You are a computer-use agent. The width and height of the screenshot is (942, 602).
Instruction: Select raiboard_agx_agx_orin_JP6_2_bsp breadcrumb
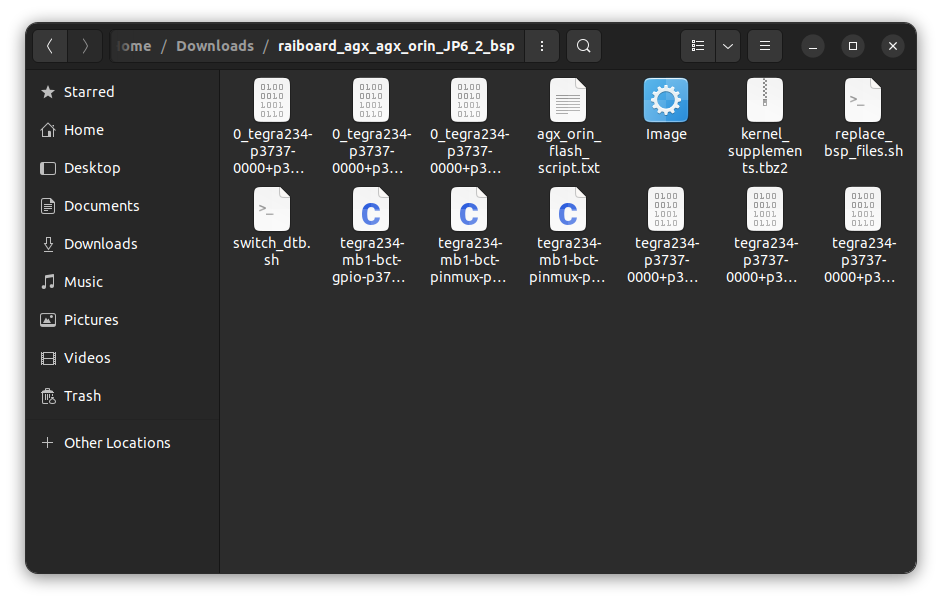click(396, 46)
